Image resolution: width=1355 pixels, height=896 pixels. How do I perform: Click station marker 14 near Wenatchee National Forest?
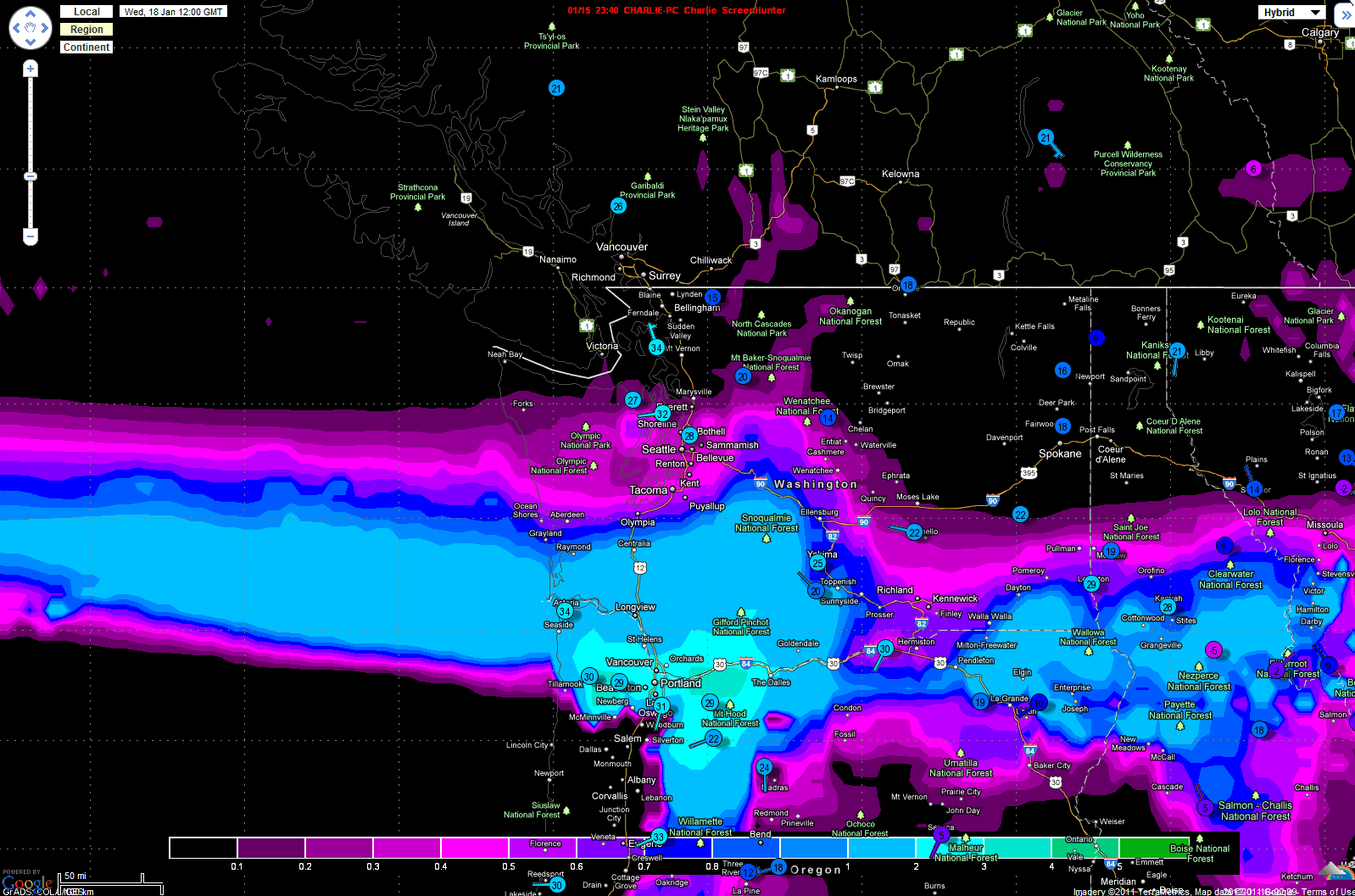828,418
